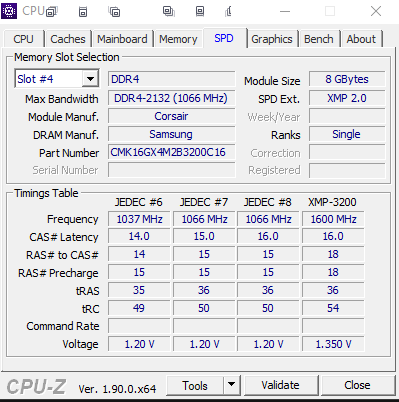Viewport: 399px width, 402px height.
Task: Click the DDR4 memory type field
Action: 172,79
